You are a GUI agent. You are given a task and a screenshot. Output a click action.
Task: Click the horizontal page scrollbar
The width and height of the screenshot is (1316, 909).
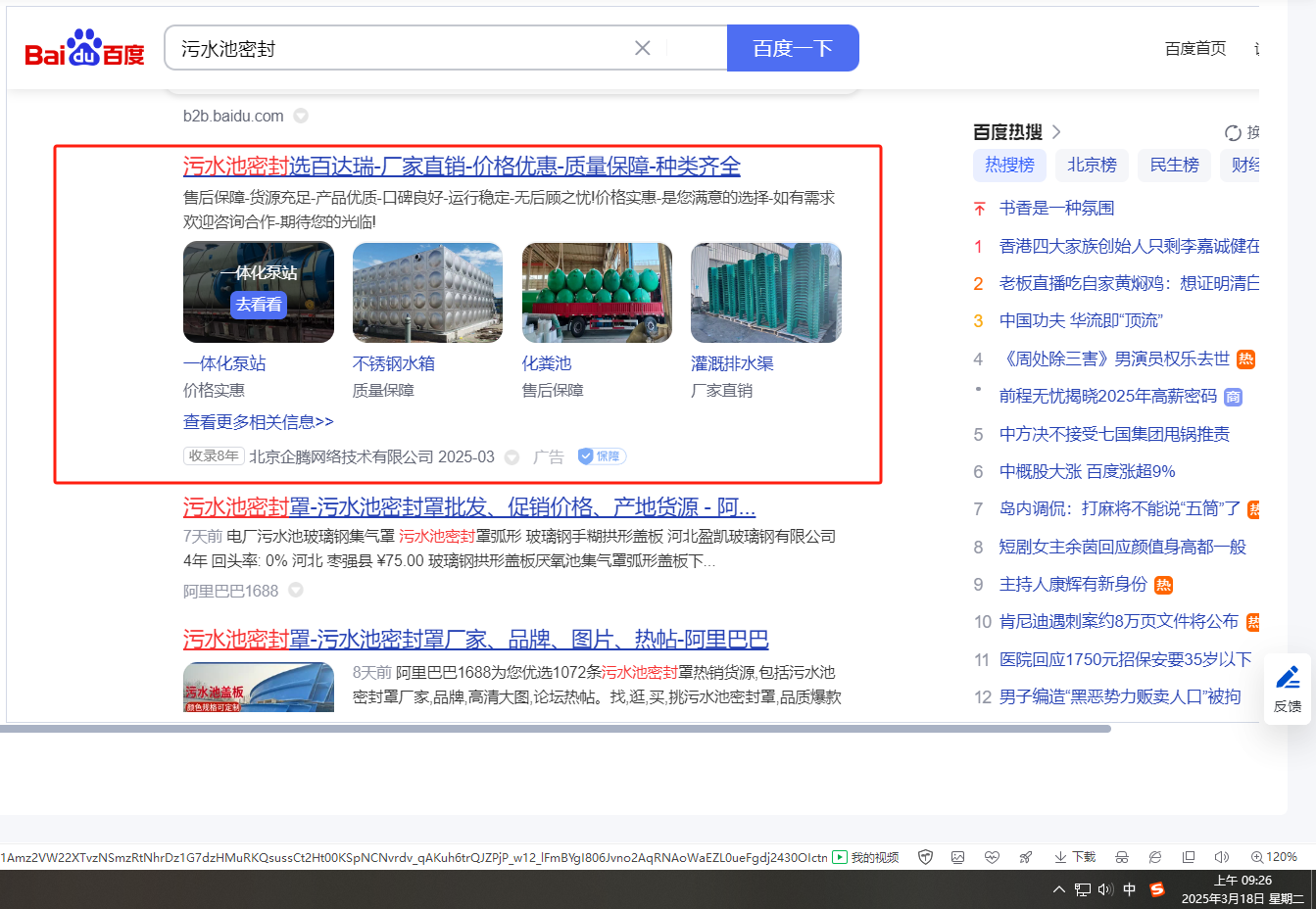pos(556,729)
